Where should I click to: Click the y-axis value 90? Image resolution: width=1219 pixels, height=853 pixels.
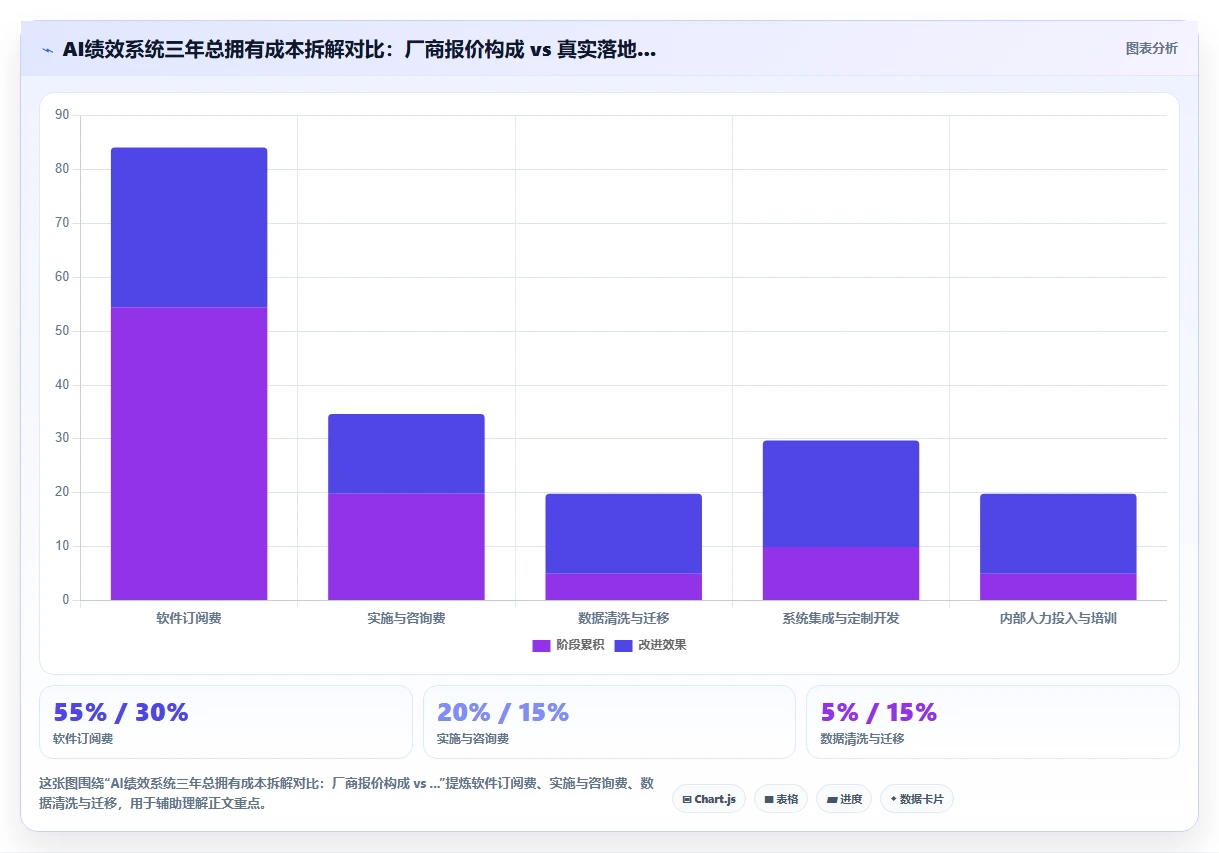(62, 115)
